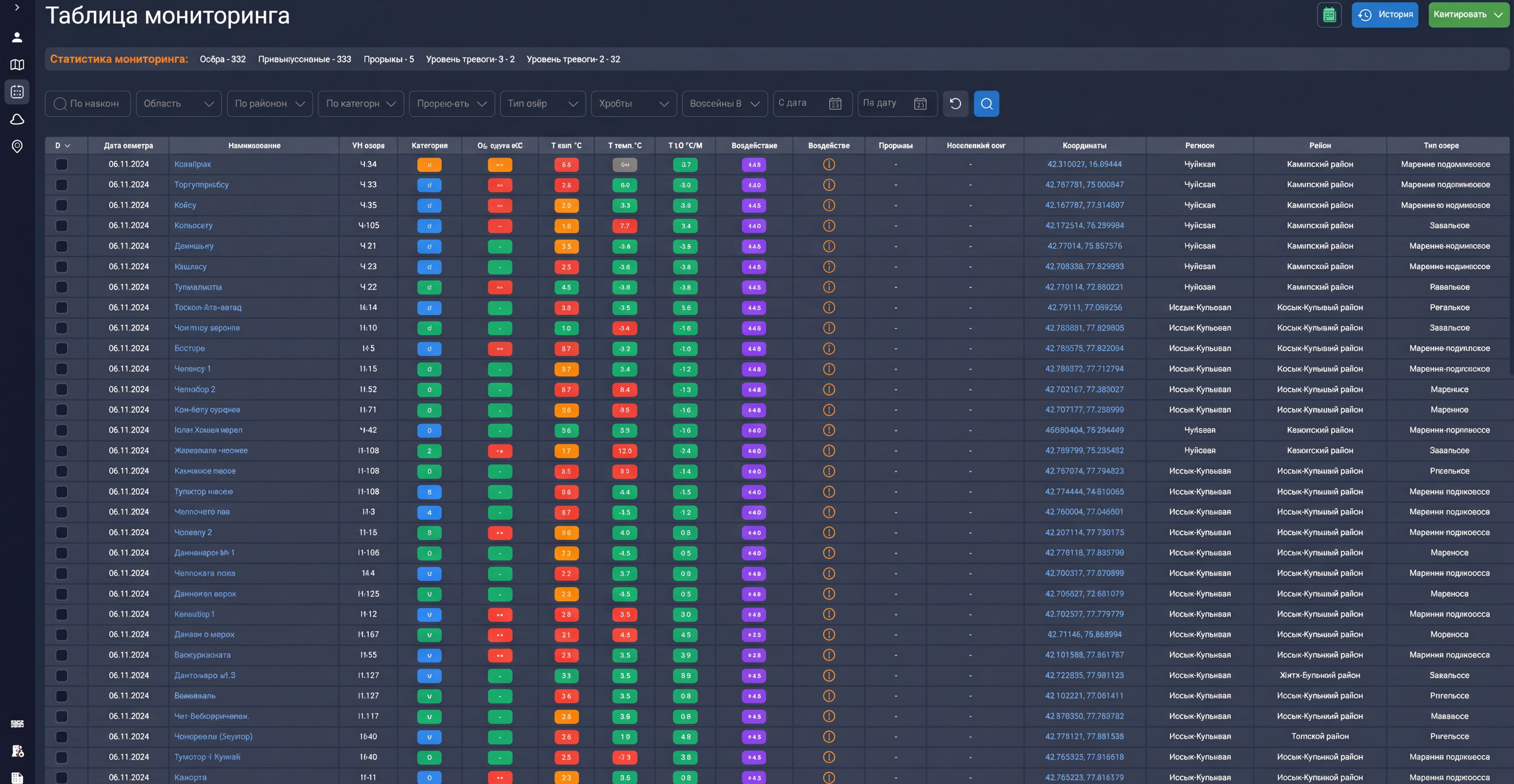Viewport: 1514px width, 784px height.
Task: Open calendar icon in 'С дата' field
Action: (x=835, y=103)
